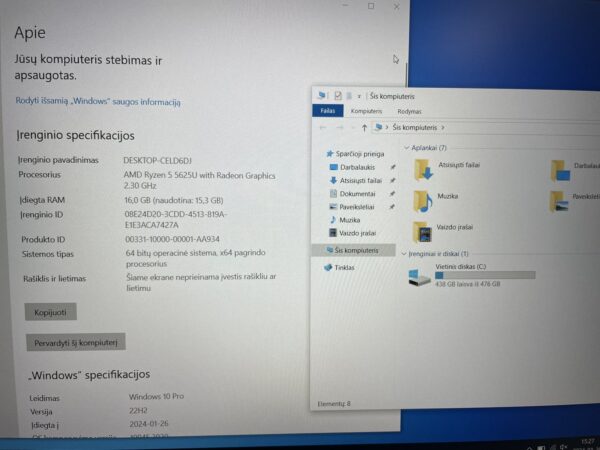
Task: Click the PC icon in address bar
Action: tap(378, 127)
